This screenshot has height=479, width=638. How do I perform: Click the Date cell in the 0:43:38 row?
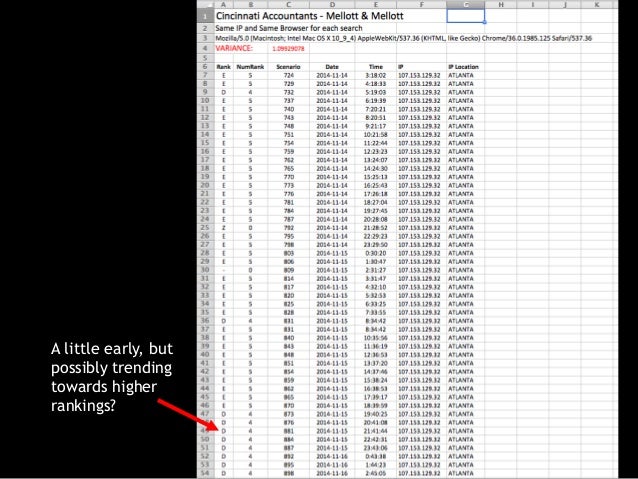tap(332, 456)
